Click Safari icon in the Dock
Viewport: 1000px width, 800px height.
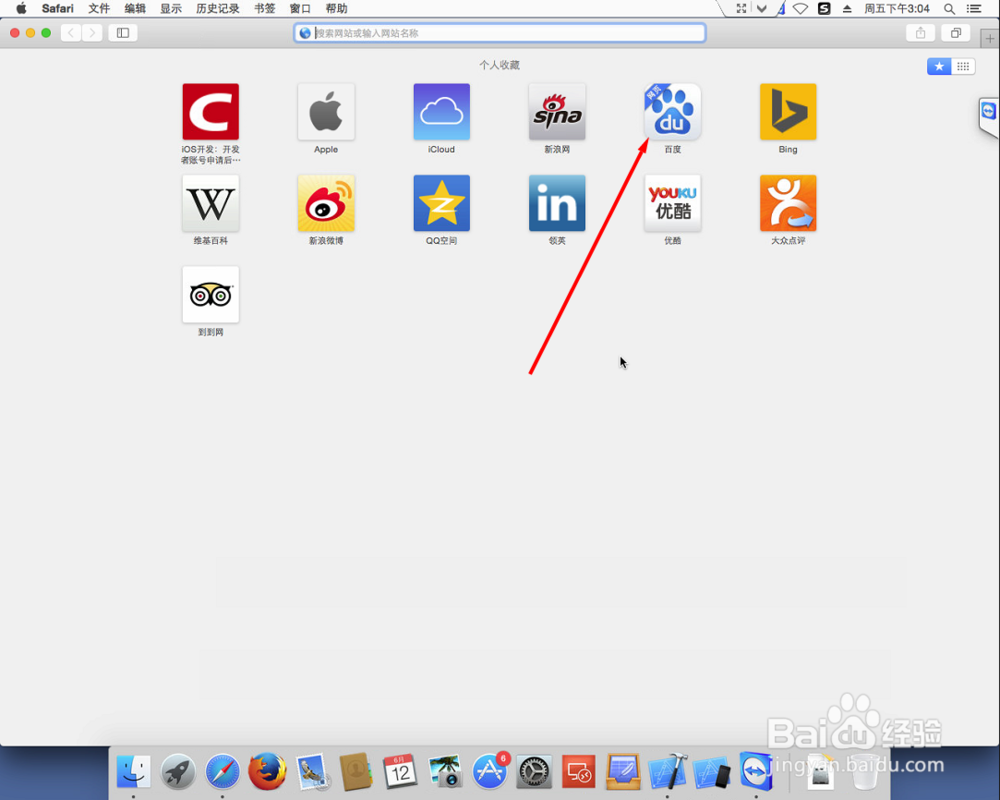tap(222, 771)
